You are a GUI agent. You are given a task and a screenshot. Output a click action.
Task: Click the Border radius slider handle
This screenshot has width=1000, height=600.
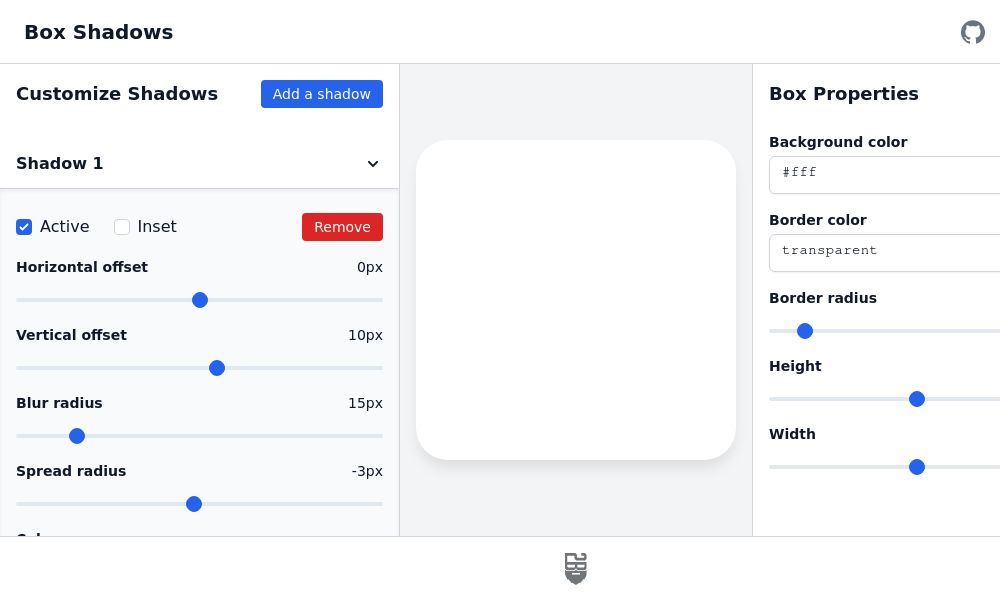coord(805,331)
